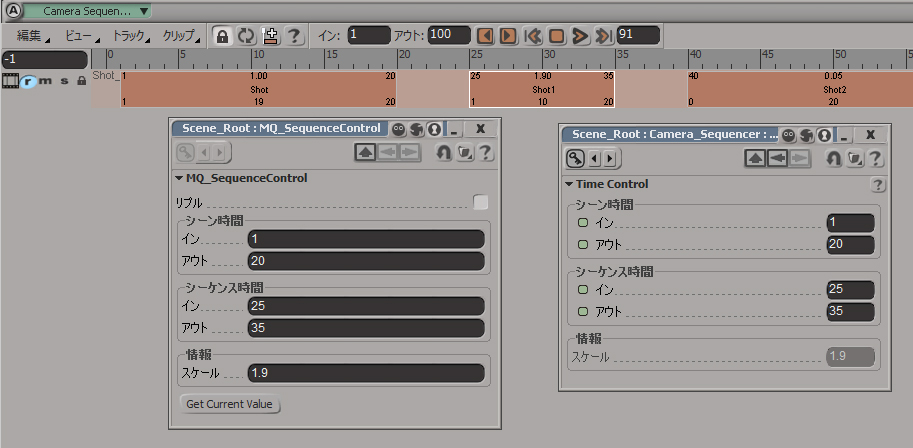This screenshot has width=913, height=448.
Task: Select the Shot1 clip on the timeline
Action: pos(542,89)
